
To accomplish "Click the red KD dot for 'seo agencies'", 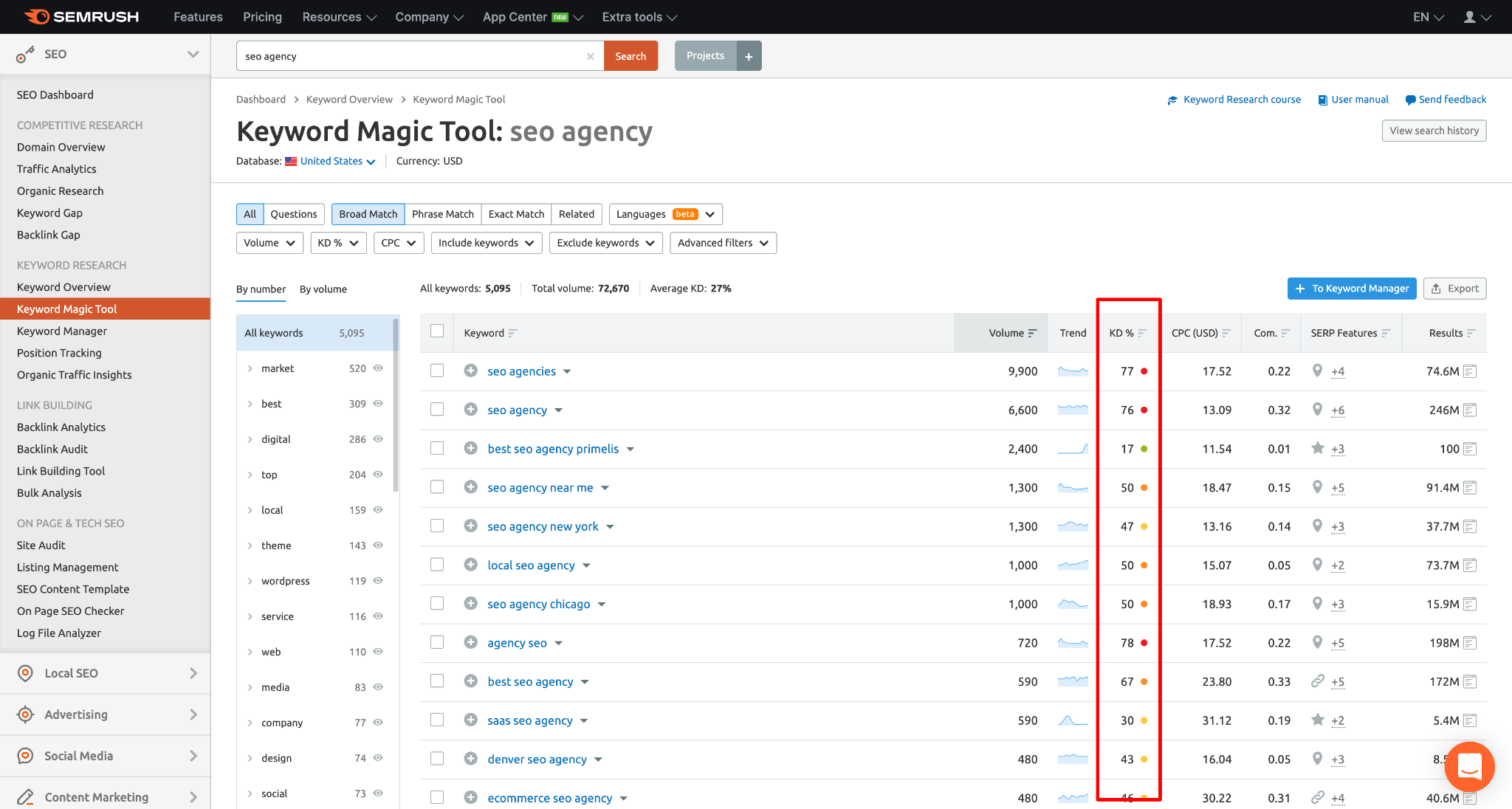I will [x=1144, y=371].
